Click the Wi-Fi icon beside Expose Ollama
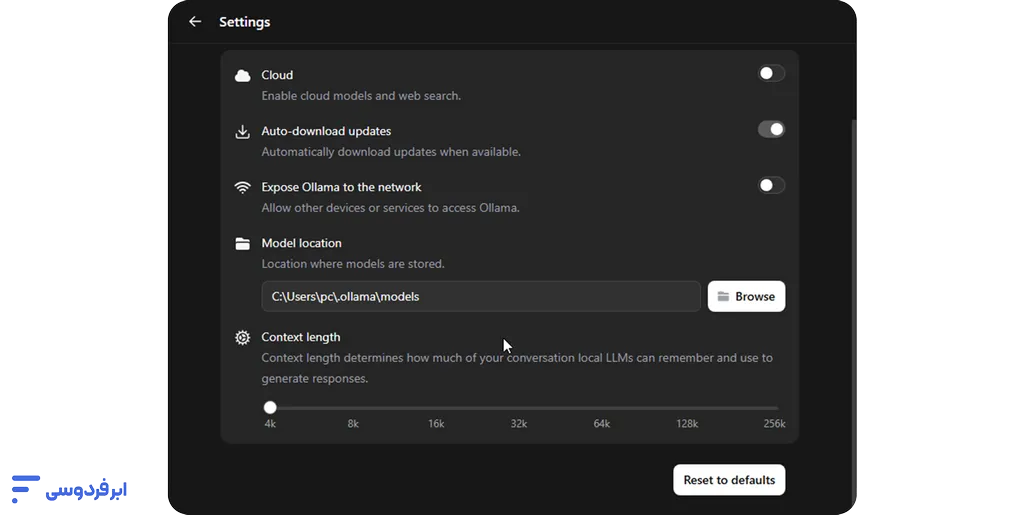 pos(242,188)
